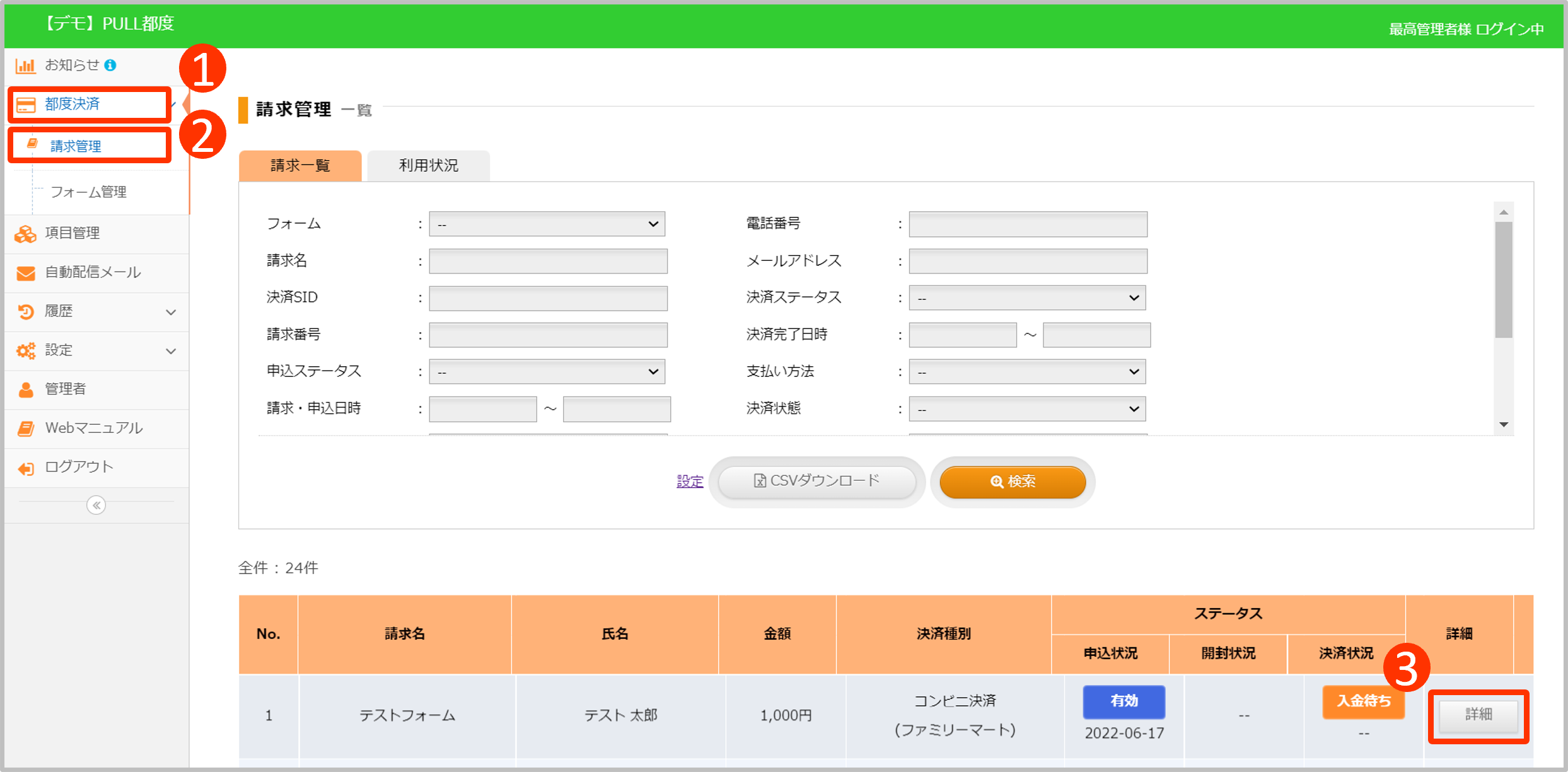This screenshot has width=1568, height=772.
Task: Open the 支払い方法 dropdown
Action: click(1027, 372)
